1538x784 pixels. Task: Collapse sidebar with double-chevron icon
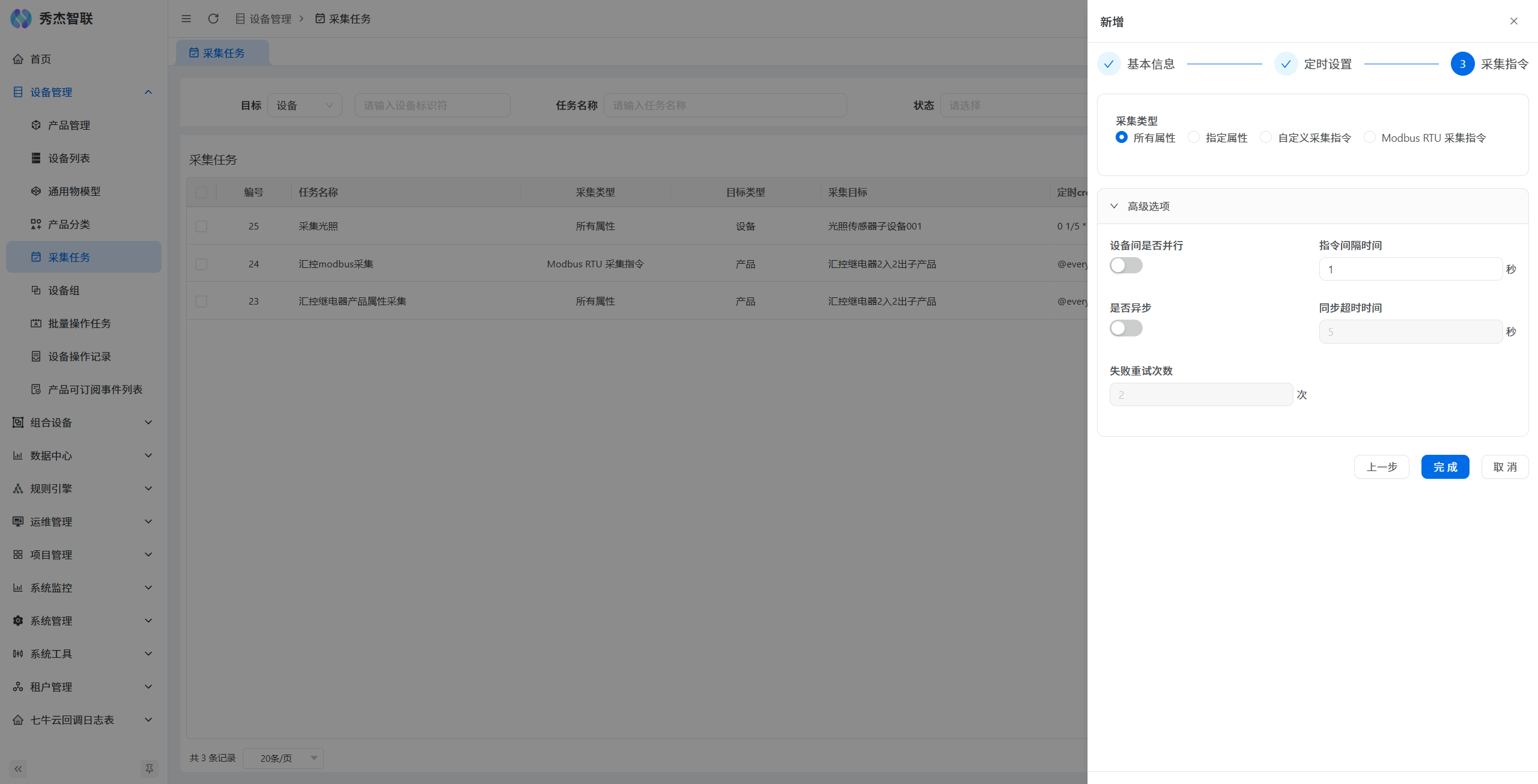click(x=18, y=768)
